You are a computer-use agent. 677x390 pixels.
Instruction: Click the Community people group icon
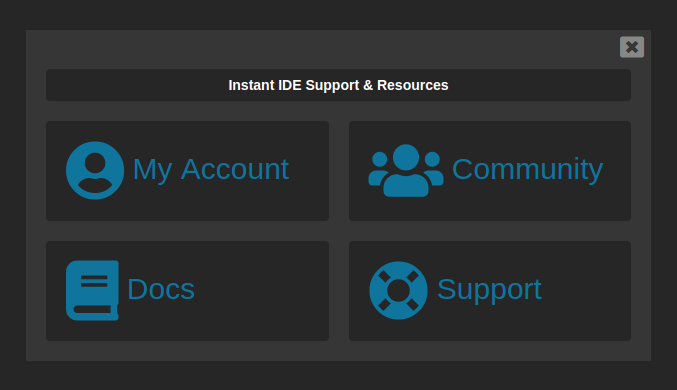[x=406, y=170]
